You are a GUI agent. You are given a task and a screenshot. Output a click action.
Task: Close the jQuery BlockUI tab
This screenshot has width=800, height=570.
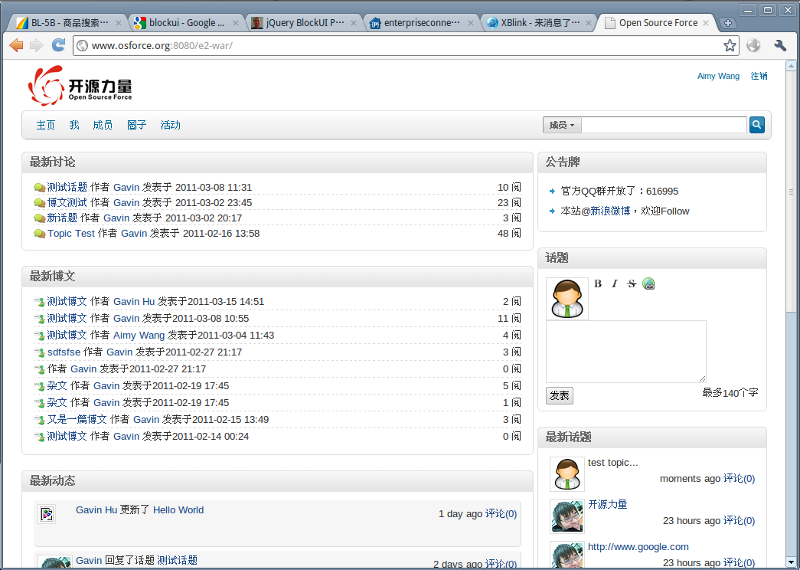pos(353,23)
